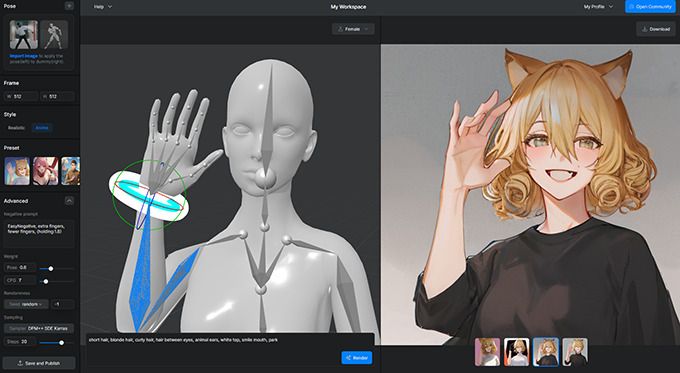Click the Open Community button

click(x=650, y=7)
